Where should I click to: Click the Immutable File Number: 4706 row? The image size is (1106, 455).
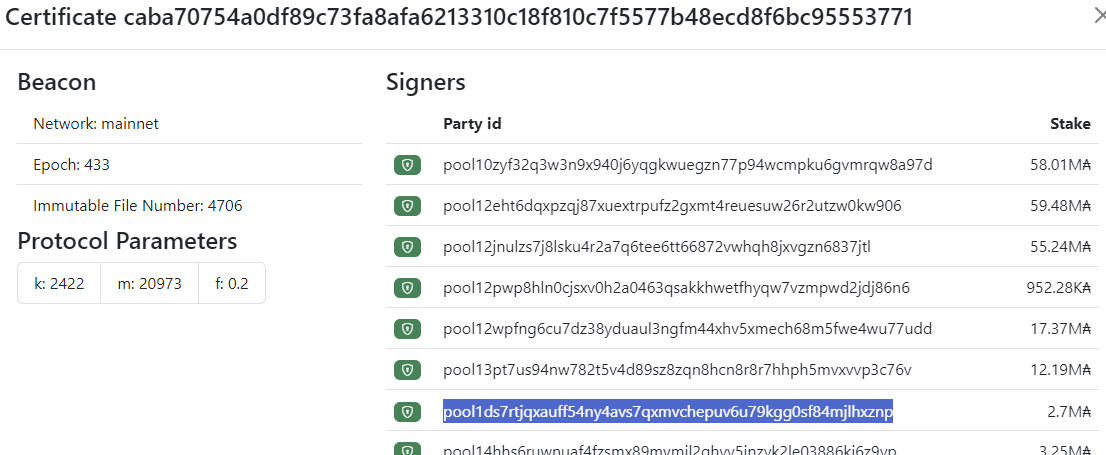(190, 206)
